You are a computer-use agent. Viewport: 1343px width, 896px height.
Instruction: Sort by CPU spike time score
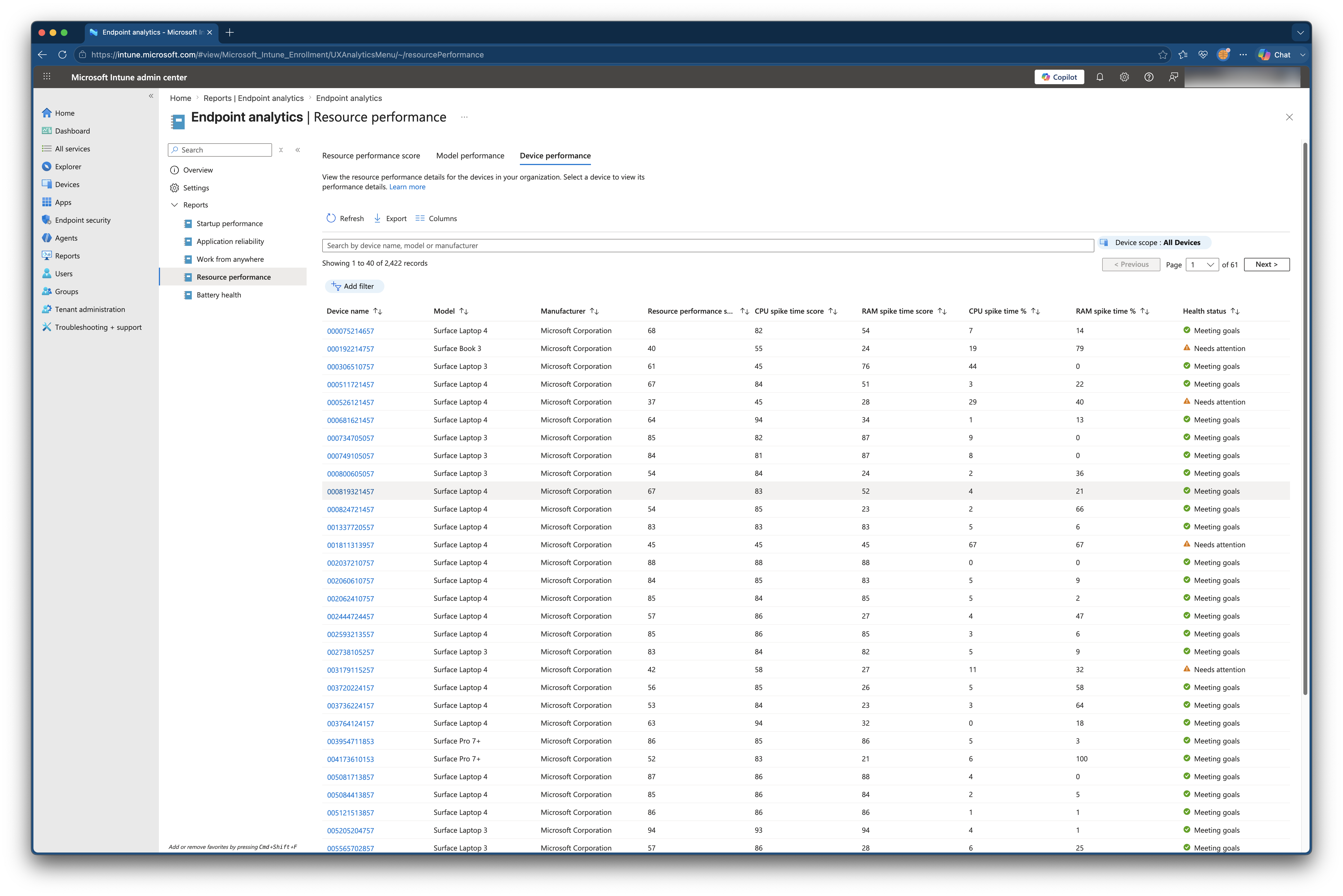(796, 311)
